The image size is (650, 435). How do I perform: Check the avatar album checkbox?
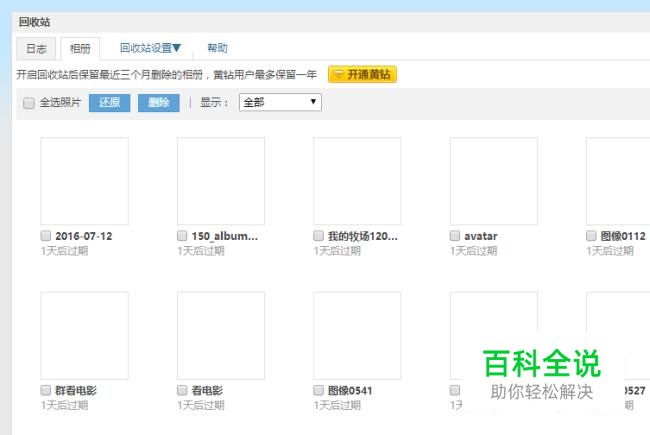point(455,236)
